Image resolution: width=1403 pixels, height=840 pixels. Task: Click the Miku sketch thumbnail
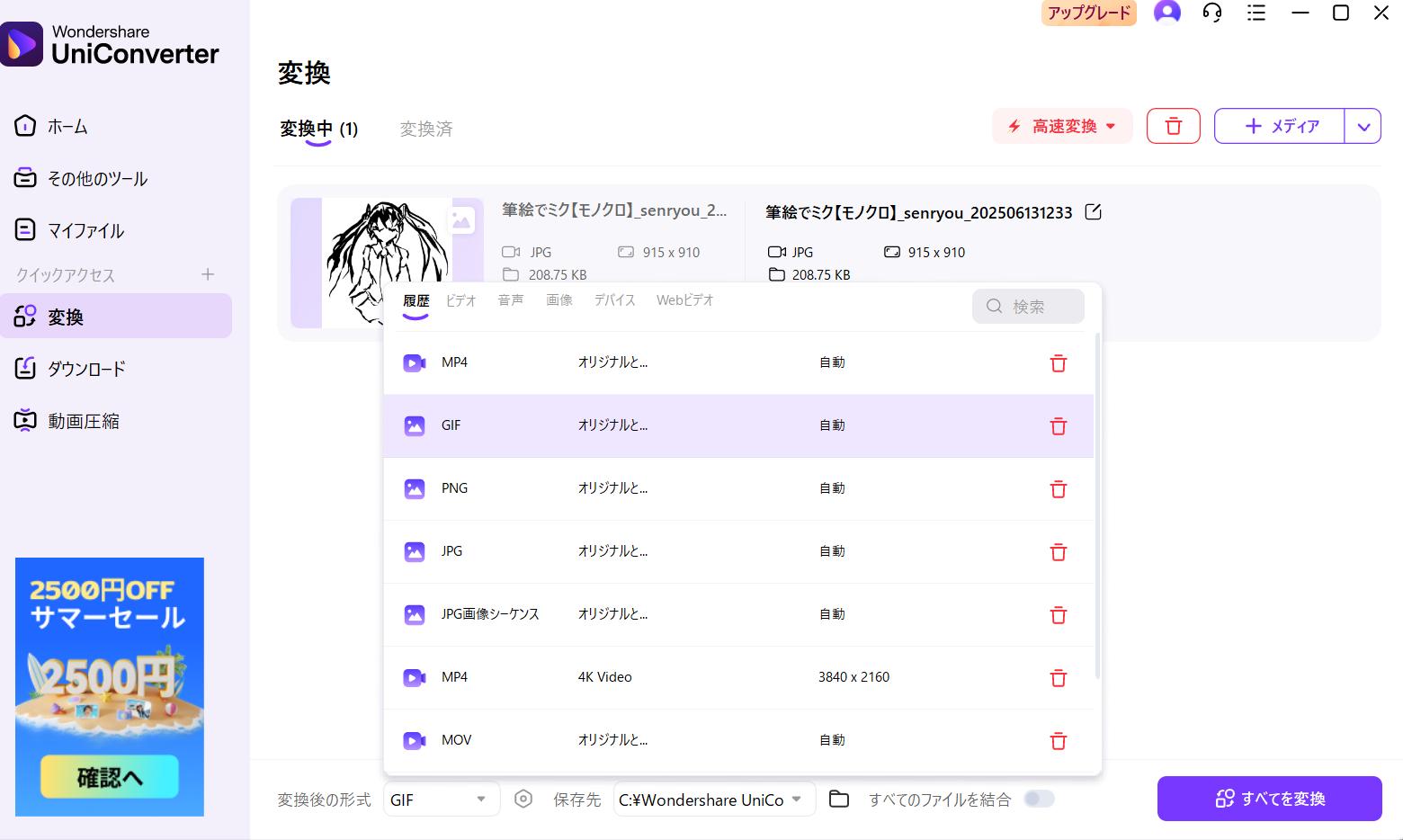point(387,263)
